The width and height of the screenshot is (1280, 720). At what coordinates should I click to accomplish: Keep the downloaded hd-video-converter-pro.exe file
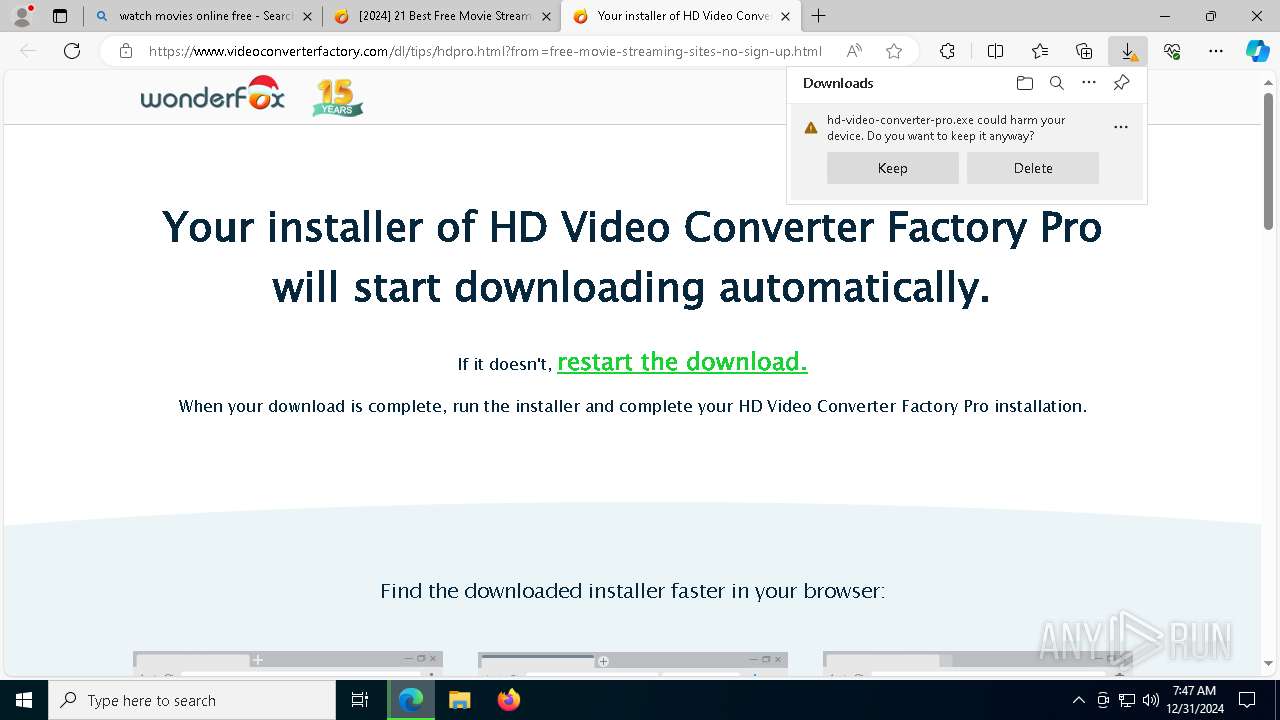[x=893, y=168]
